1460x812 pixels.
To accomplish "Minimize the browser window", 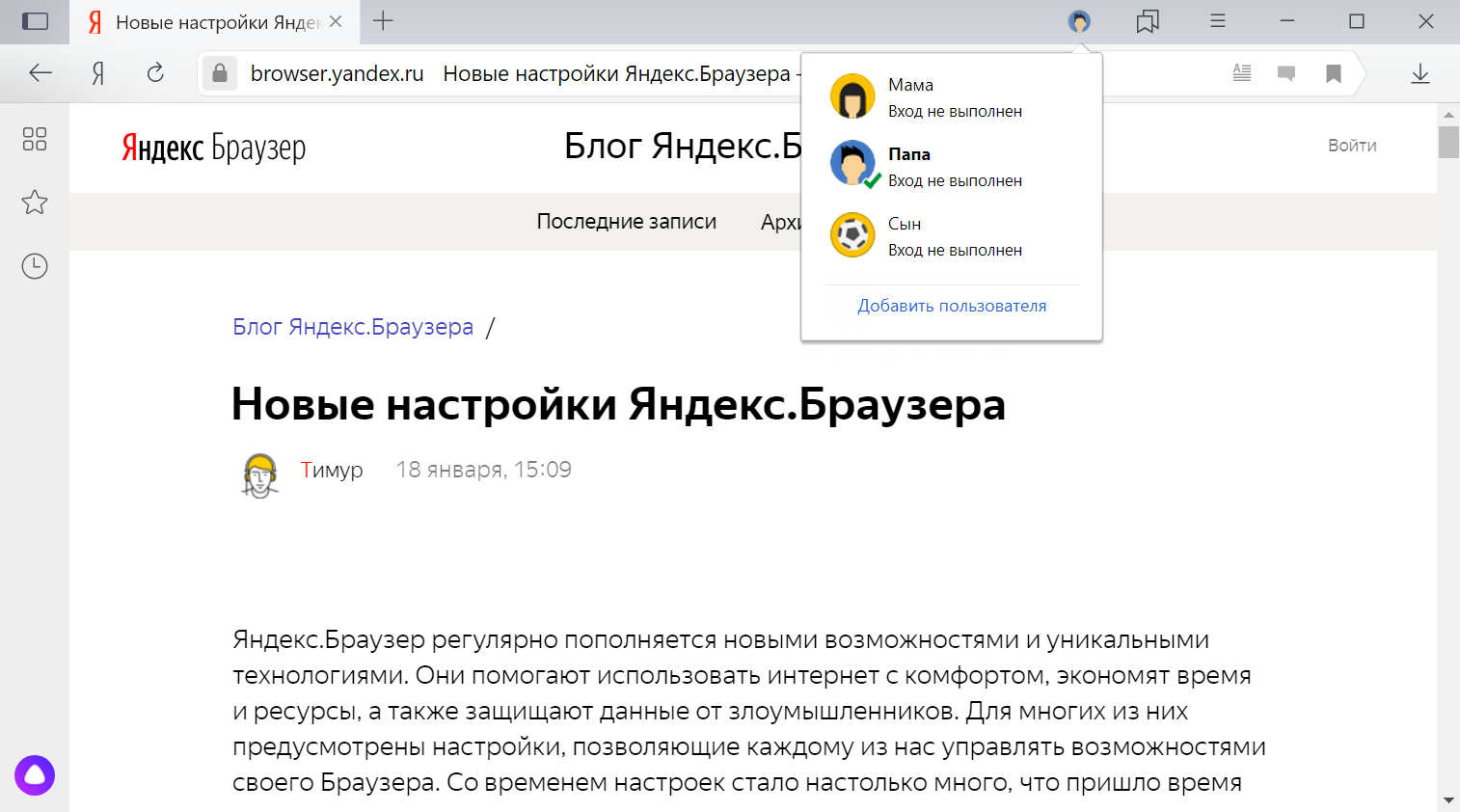I will point(1287,21).
